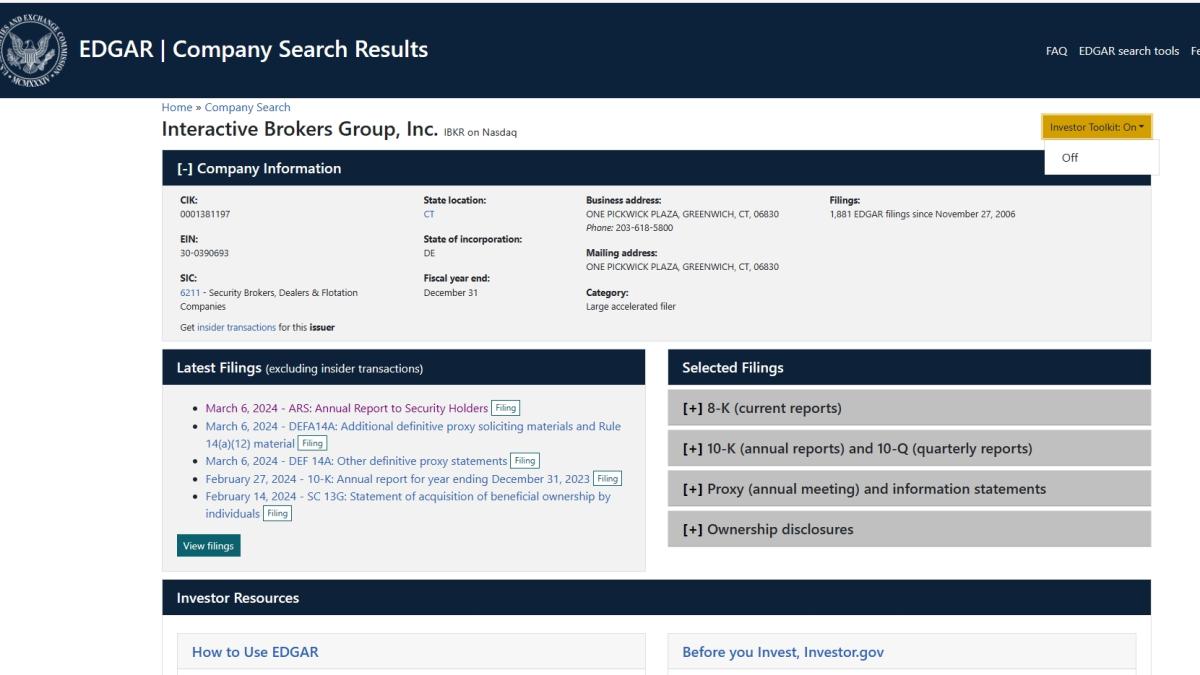Click the SEC seal logo

tap(32, 47)
